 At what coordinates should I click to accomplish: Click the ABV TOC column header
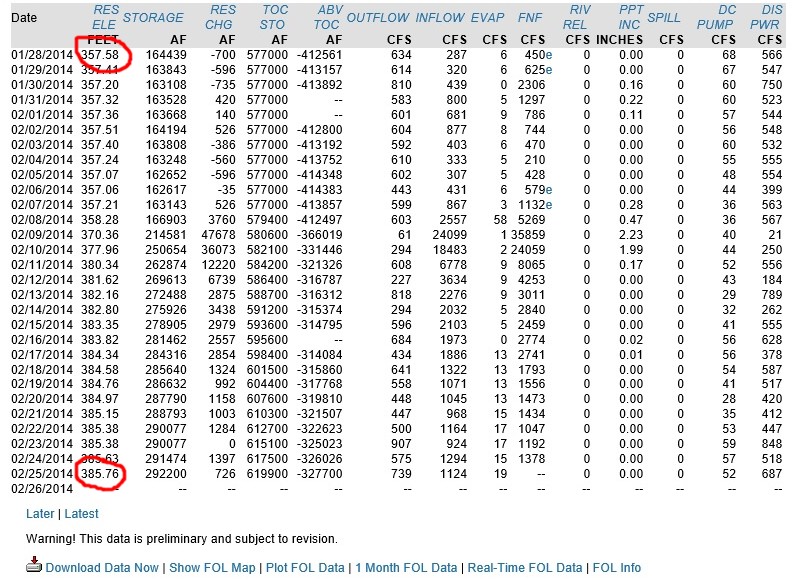(x=327, y=17)
